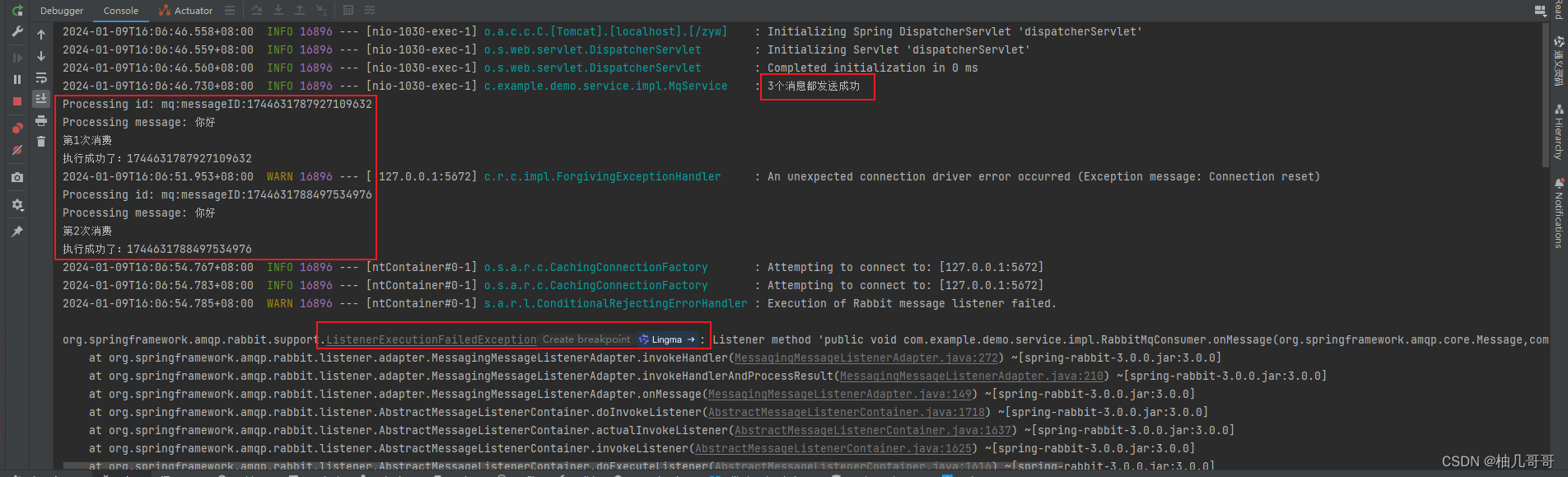Click the Down the Stack Trace arrow

click(41, 56)
